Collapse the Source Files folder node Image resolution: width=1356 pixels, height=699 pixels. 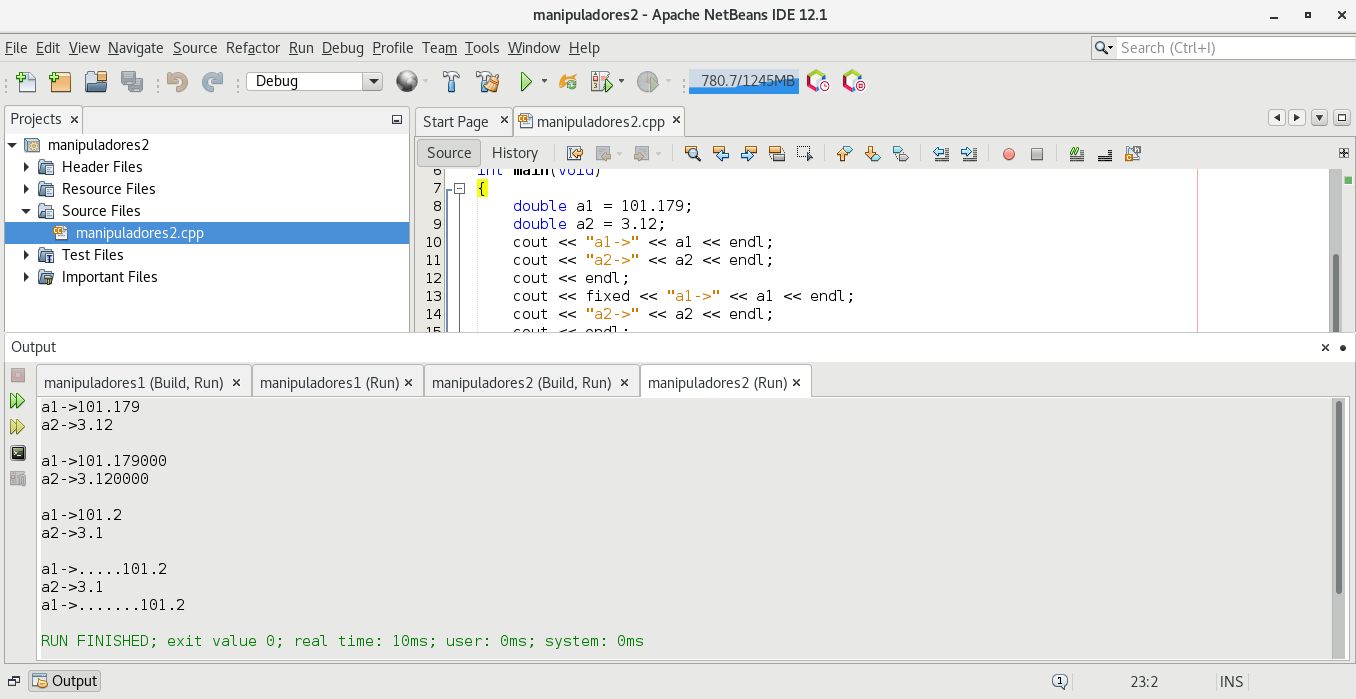27,211
